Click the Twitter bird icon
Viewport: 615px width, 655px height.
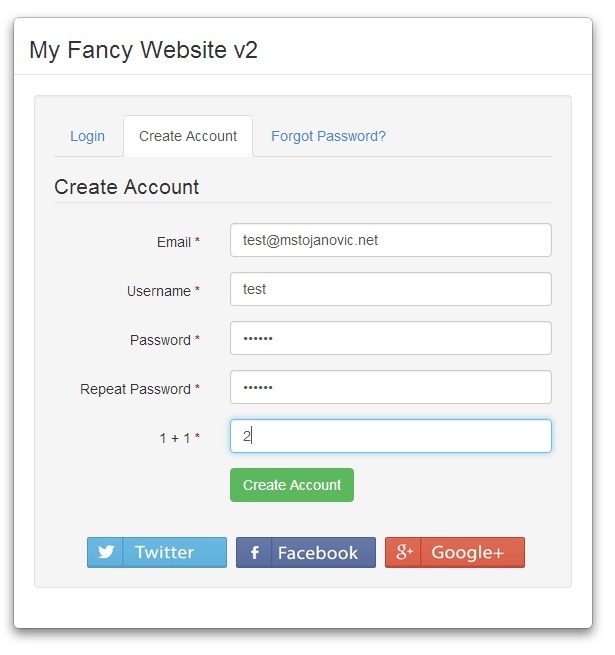105,552
